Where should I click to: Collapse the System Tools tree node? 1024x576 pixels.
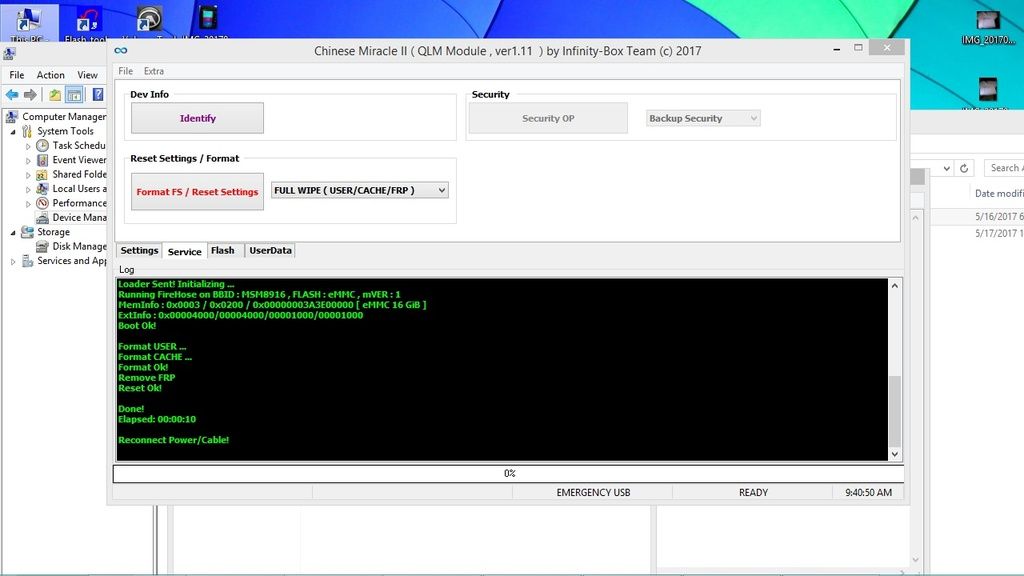[13, 131]
